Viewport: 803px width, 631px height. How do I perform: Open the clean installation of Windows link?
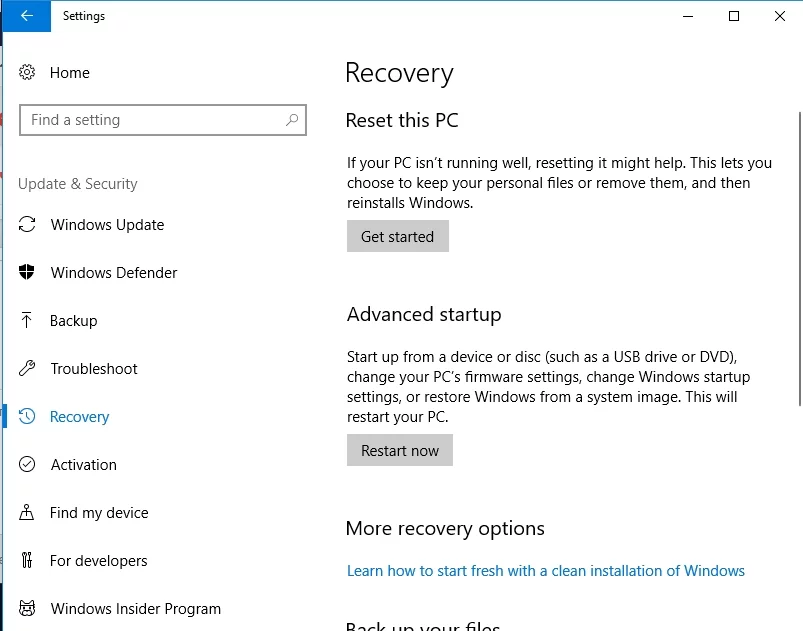(x=545, y=571)
